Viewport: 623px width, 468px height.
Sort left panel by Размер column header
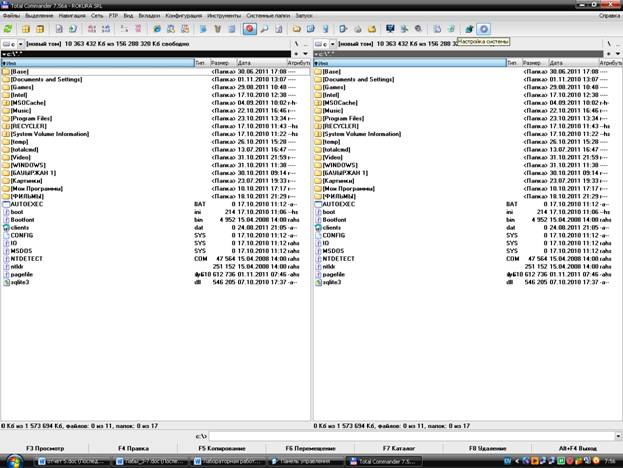[219, 62]
